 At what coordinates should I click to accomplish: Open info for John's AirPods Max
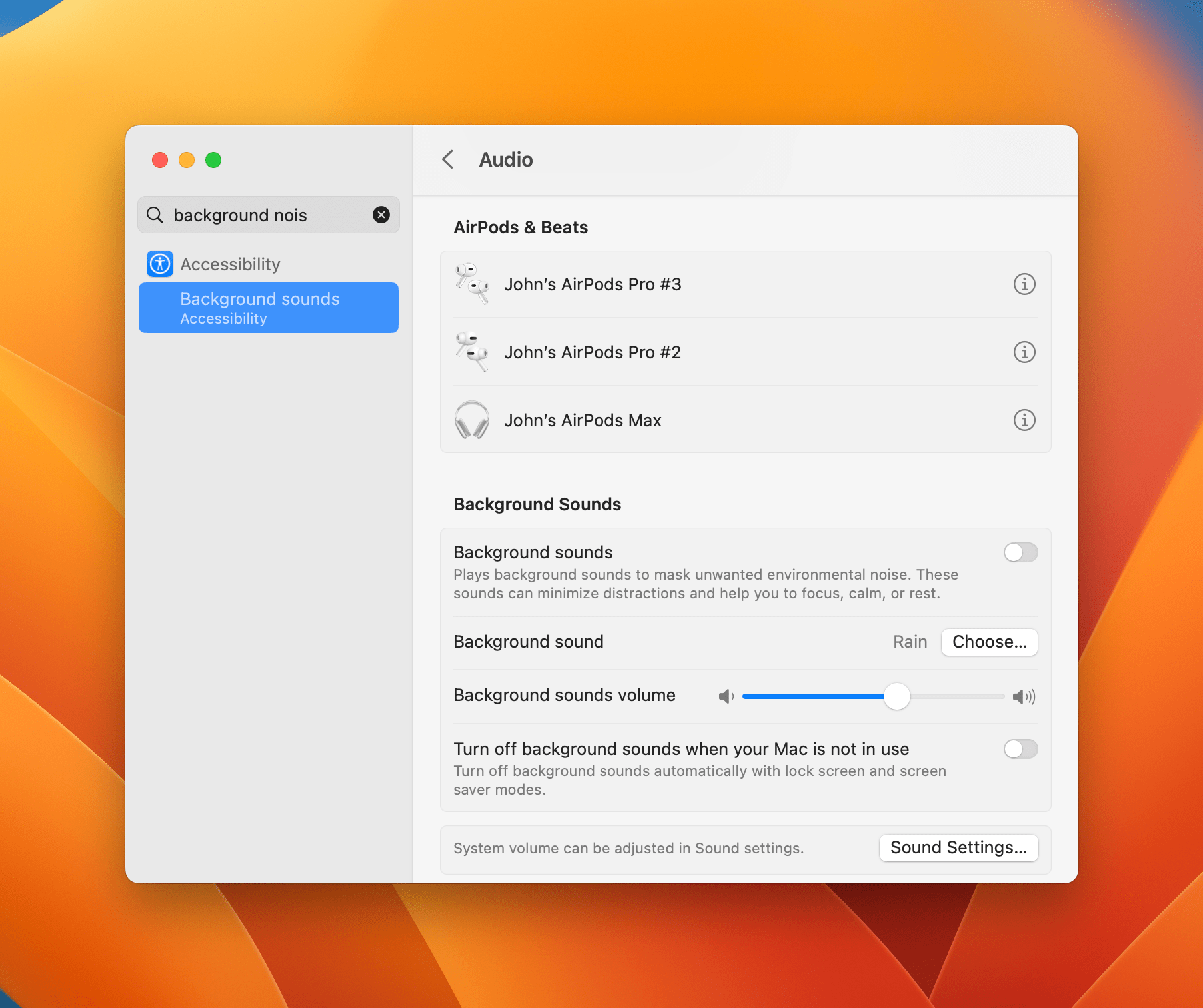tap(1024, 420)
